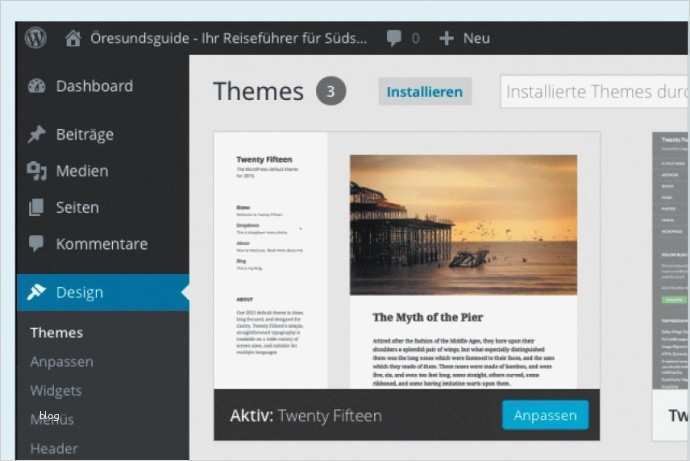Go to the Medien section
The height and width of the screenshot is (461, 690).
coord(103,171)
